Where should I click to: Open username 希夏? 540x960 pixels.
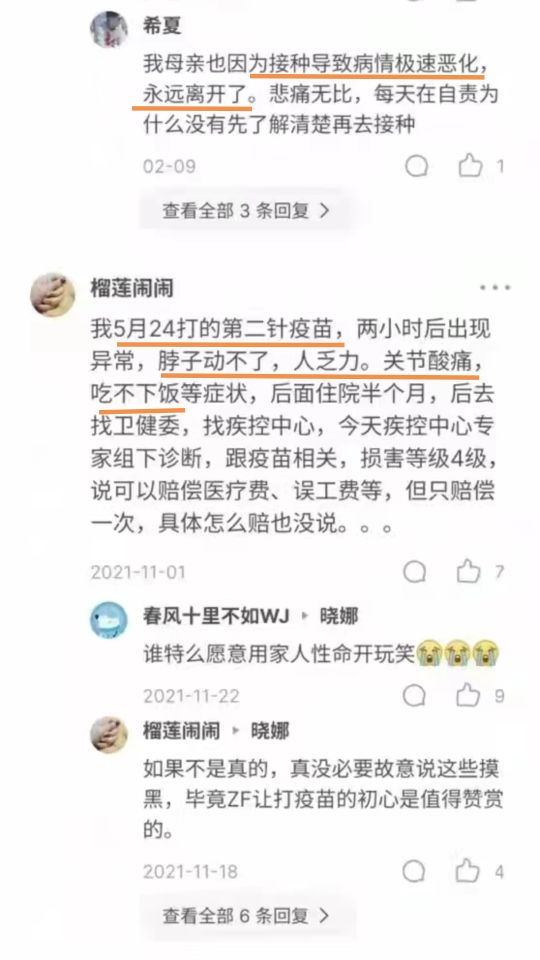(162, 26)
